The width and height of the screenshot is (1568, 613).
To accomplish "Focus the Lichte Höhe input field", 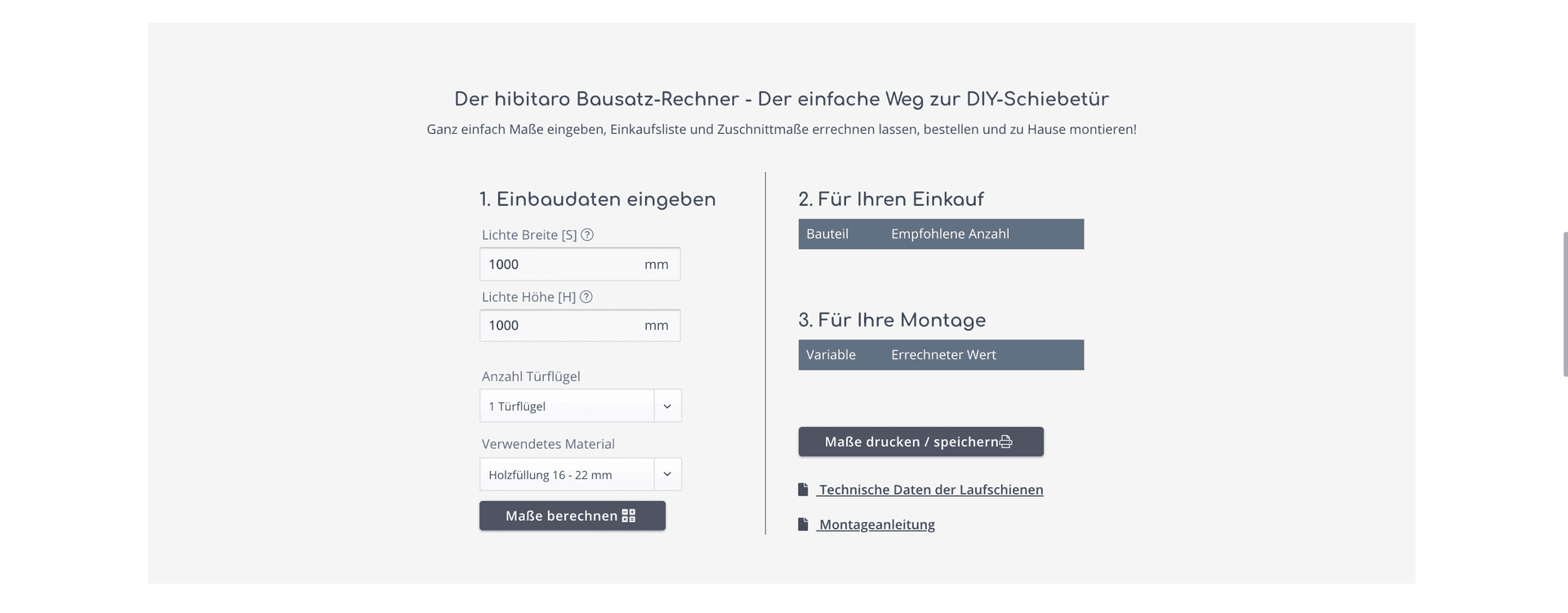I will (x=559, y=326).
